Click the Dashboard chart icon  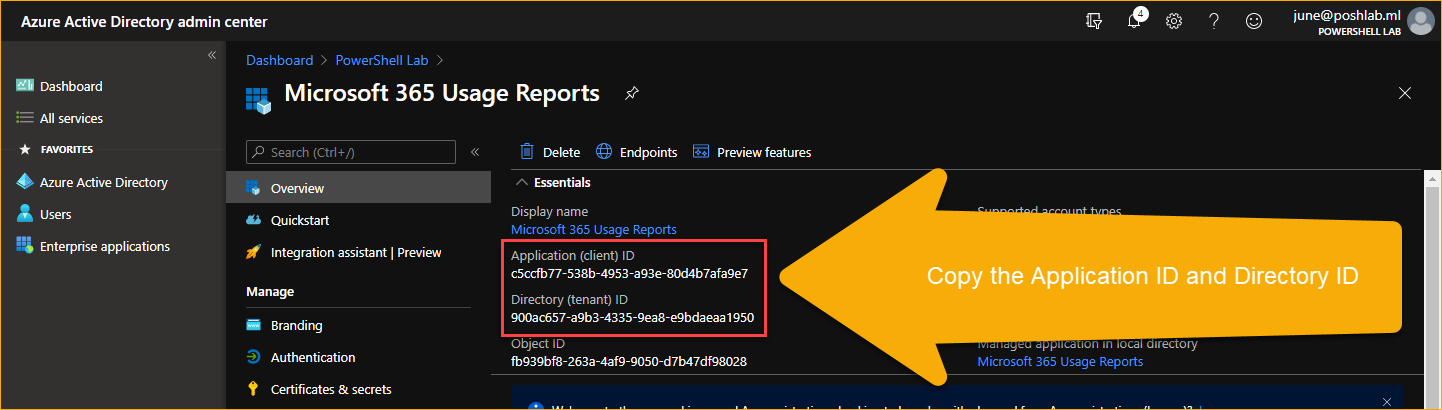pyautogui.click(x=25, y=86)
